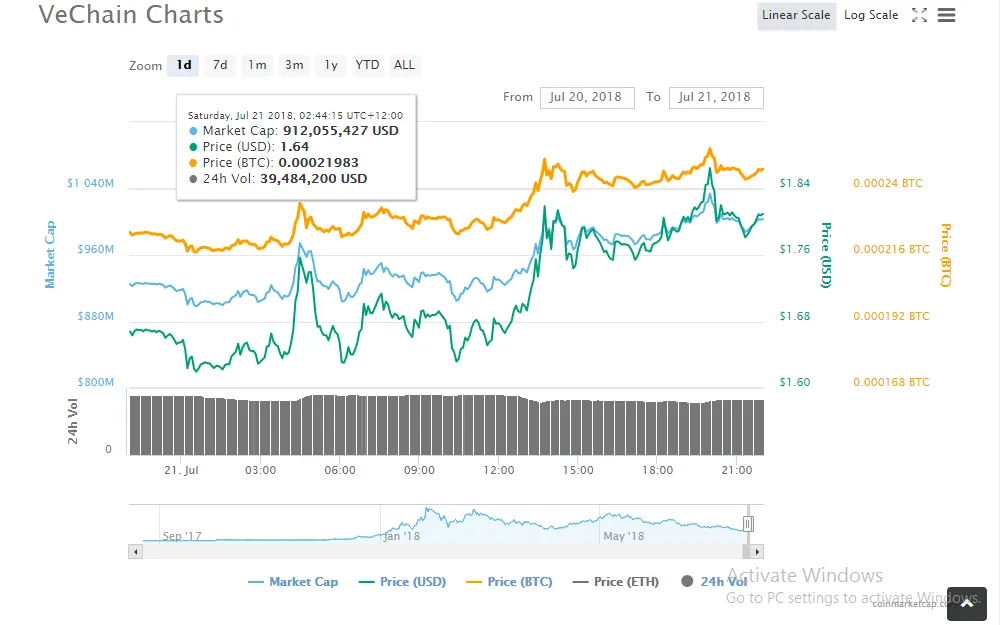This screenshot has width=1000, height=625.
Task: Toggle Price (BTC) series in legend
Action: [510, 582]
